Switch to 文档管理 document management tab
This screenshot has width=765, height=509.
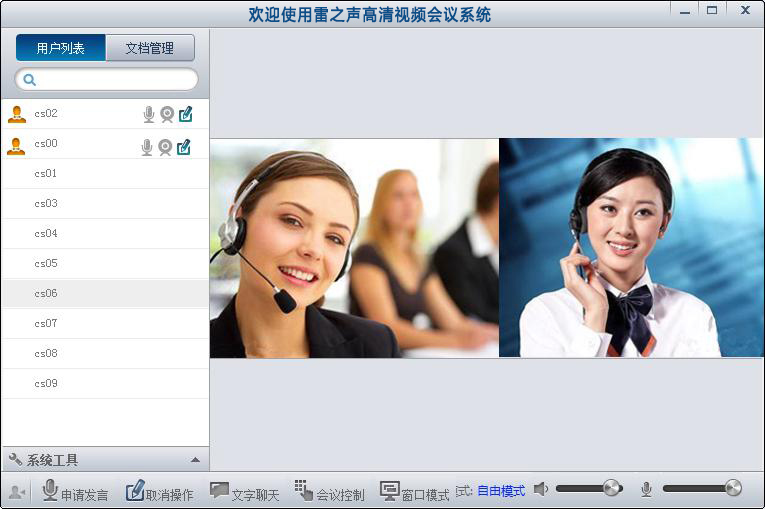point(150,48)
